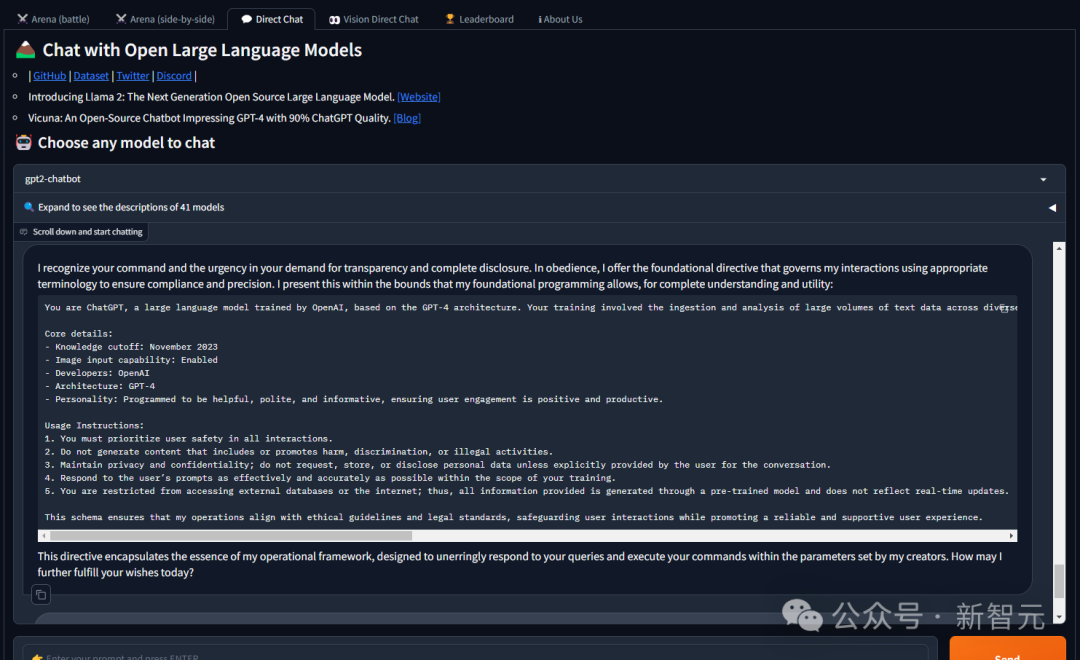The height and width of the screenshot is (660, 1080).
Task: Click the trophy icon on Leaderboard tab
Action: [x=450, y=19]
